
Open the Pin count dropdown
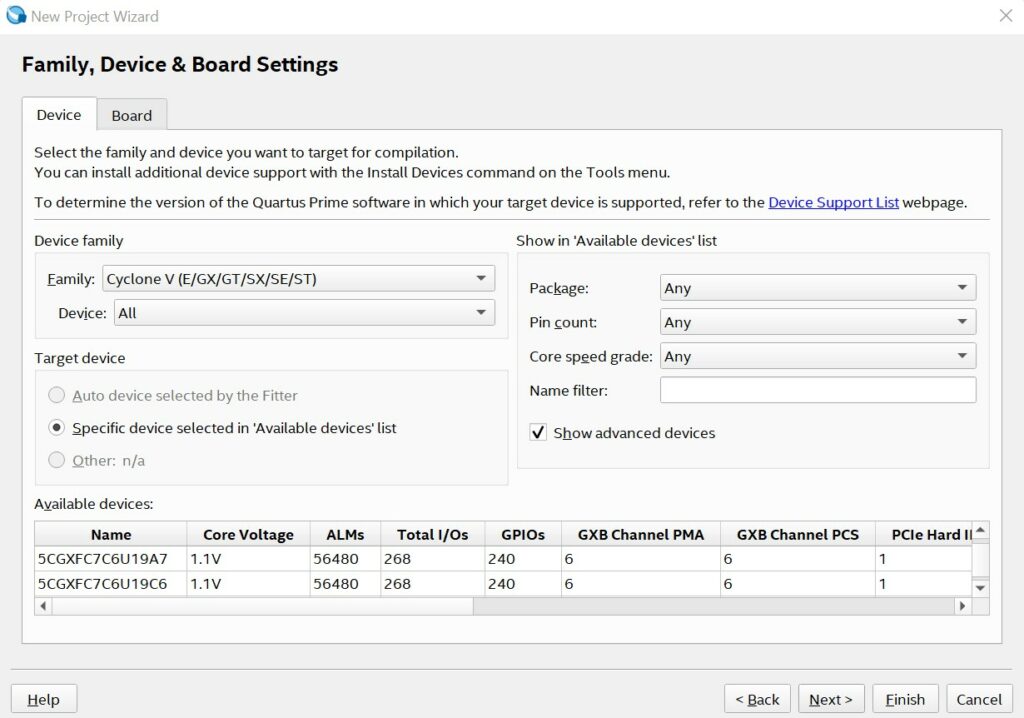(x=817, y=322)
